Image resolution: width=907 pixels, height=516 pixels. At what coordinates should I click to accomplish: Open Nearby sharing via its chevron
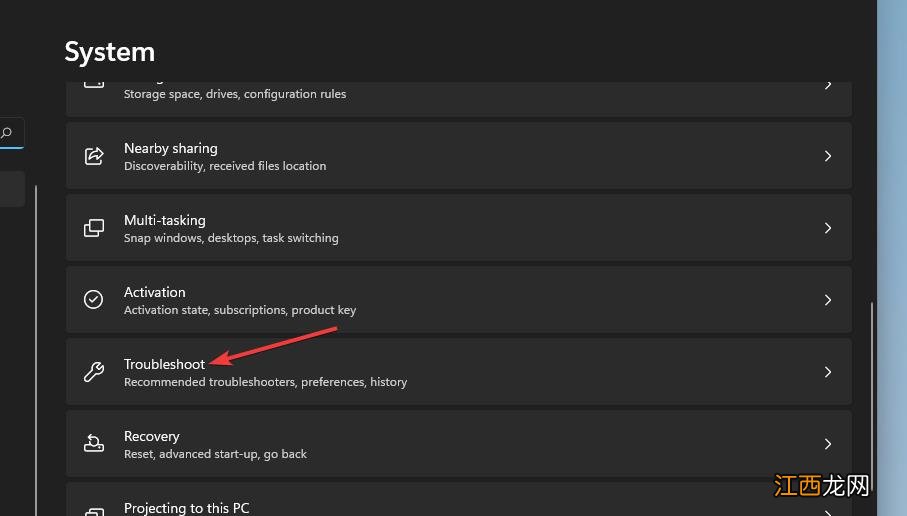coord(828,156)
